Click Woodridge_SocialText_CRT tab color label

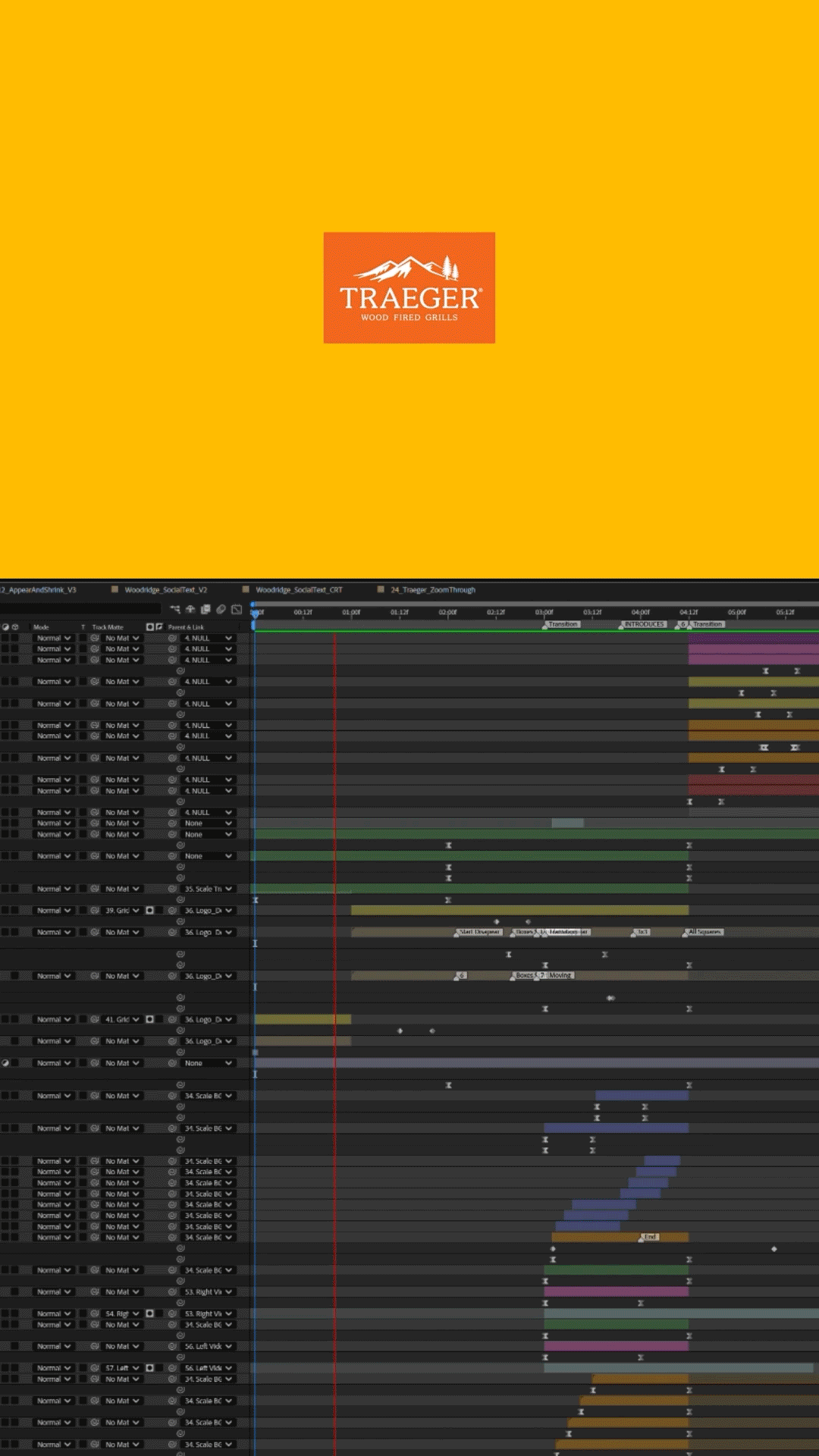click(x=246, y=589)
